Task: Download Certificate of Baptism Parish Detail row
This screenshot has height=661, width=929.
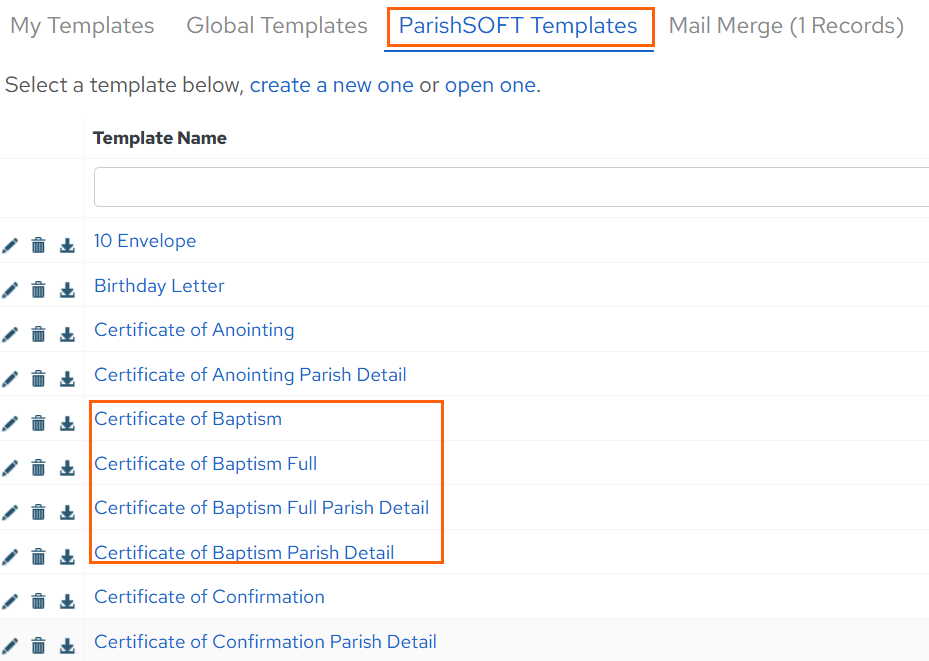Action: [x=67, y=557]
